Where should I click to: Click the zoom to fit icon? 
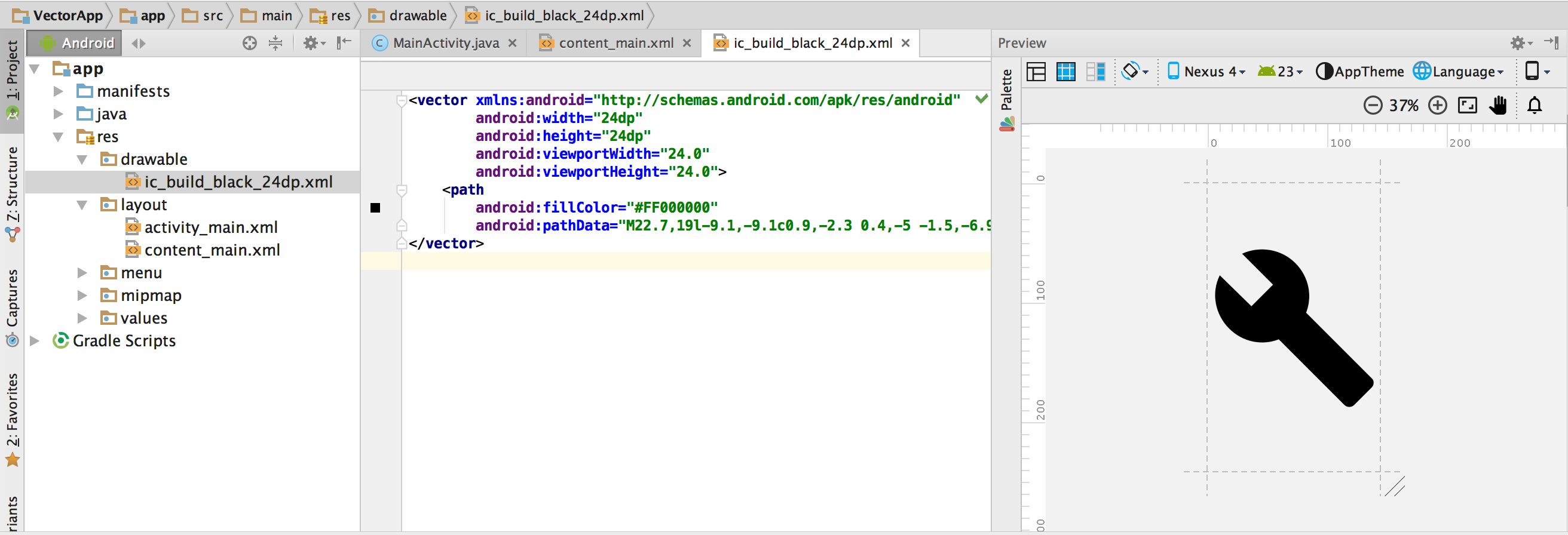1468,106
